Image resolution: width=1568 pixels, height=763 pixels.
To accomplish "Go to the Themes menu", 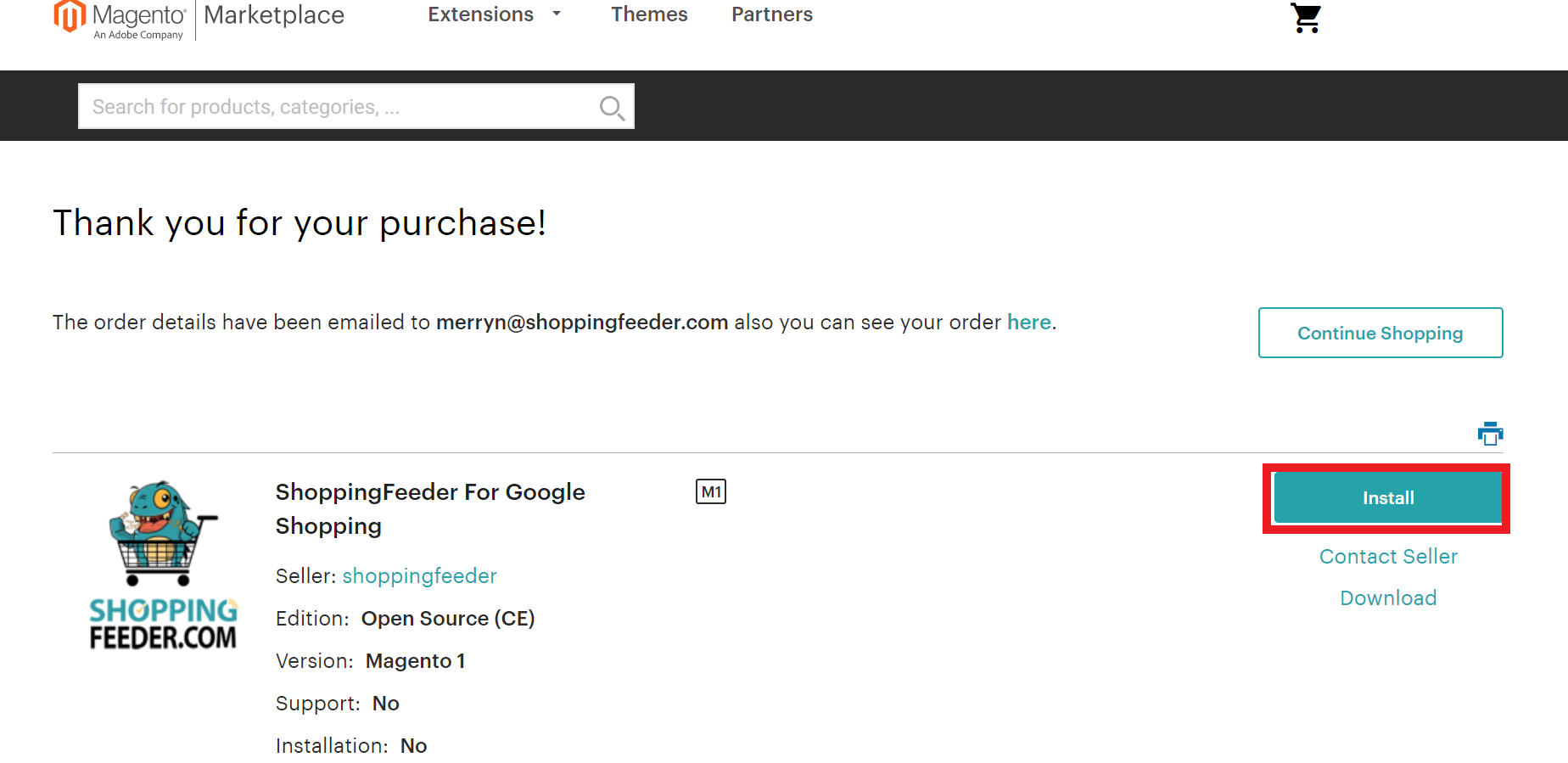I will point(649,14).
